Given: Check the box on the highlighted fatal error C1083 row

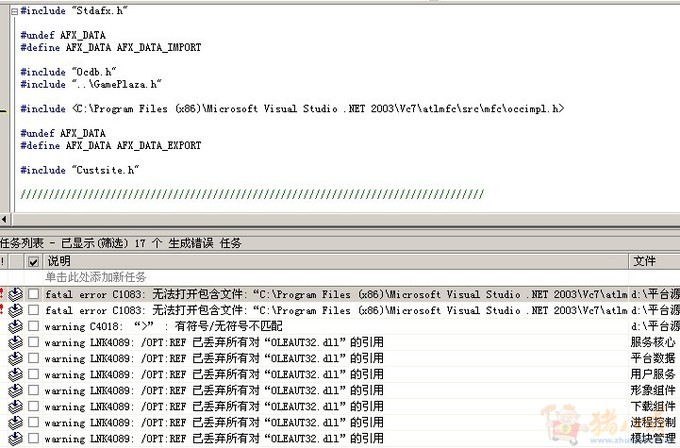Looking at the screenshot, I should click(x=33, y=294).
